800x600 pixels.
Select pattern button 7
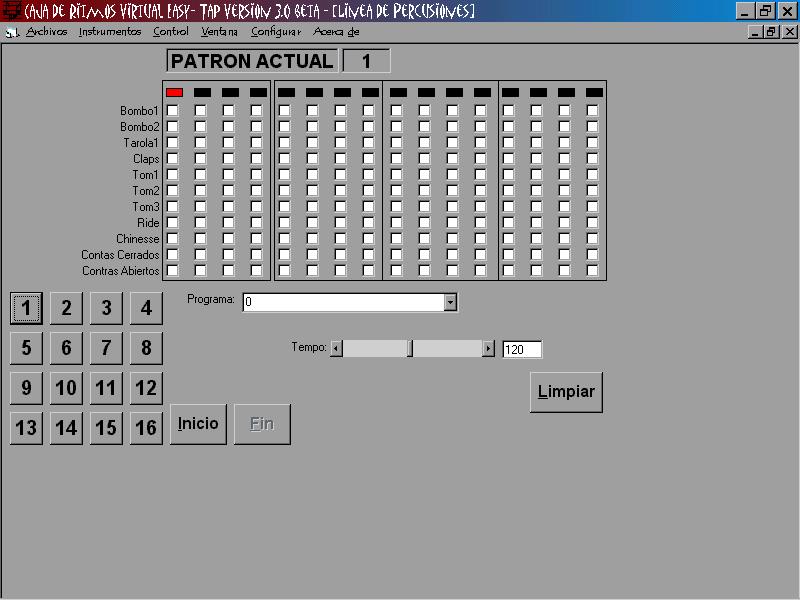(x=106, y=348)
